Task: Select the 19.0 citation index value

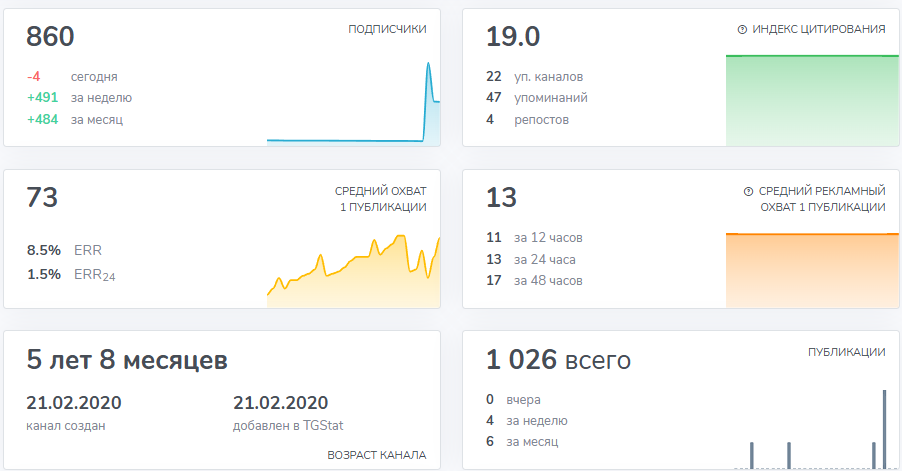Action: tap(513, 37)
